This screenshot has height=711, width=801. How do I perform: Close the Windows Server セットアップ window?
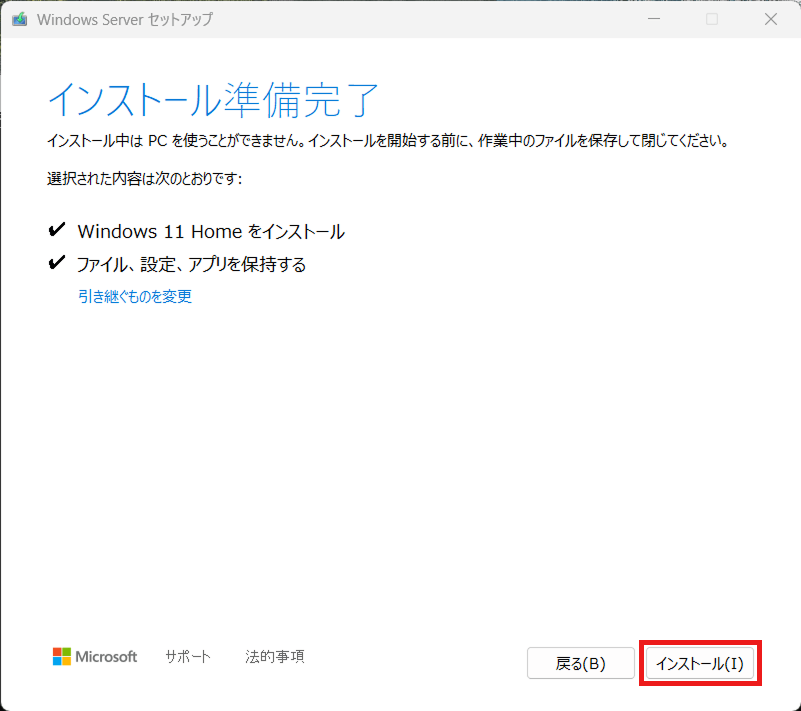(x=771, y=19)
